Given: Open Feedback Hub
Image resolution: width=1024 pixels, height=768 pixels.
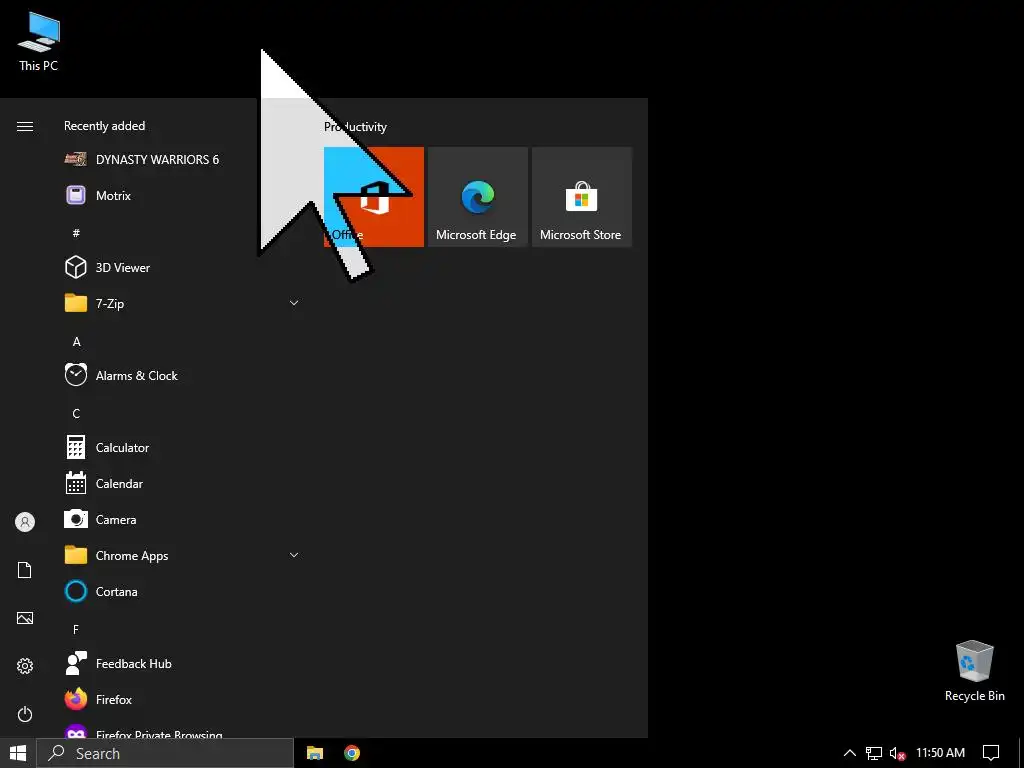Looking at the screenshot, I should 182,664.
